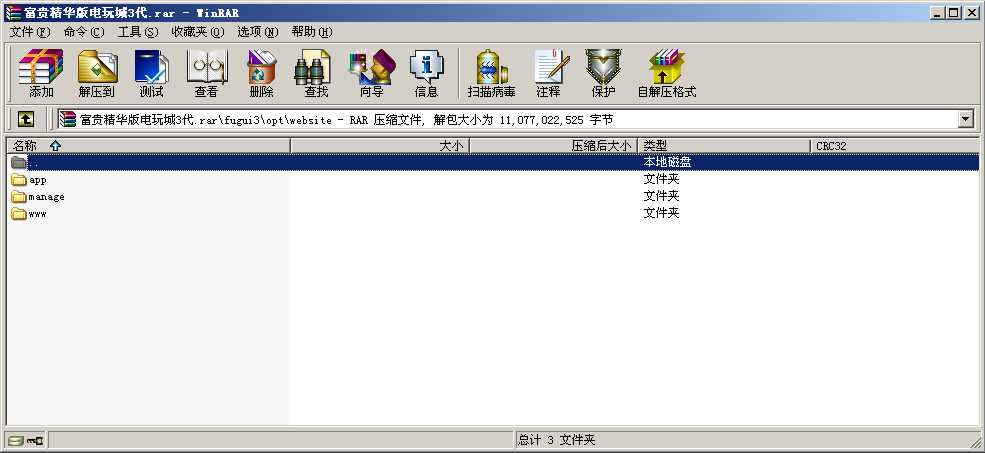This screenshot has height=453, width=985.
Task: Click the '文件夹' type in app row
Action: pos(661,180)
